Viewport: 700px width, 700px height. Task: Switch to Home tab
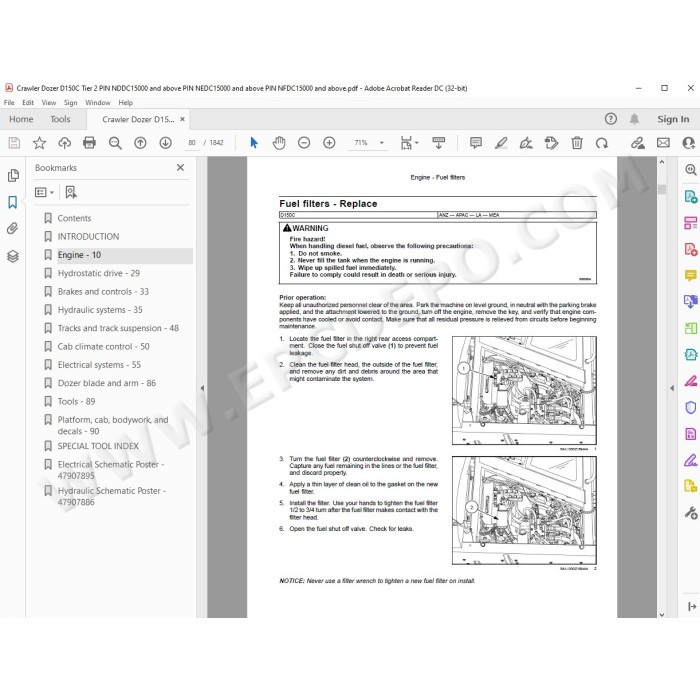coord(21,119)
